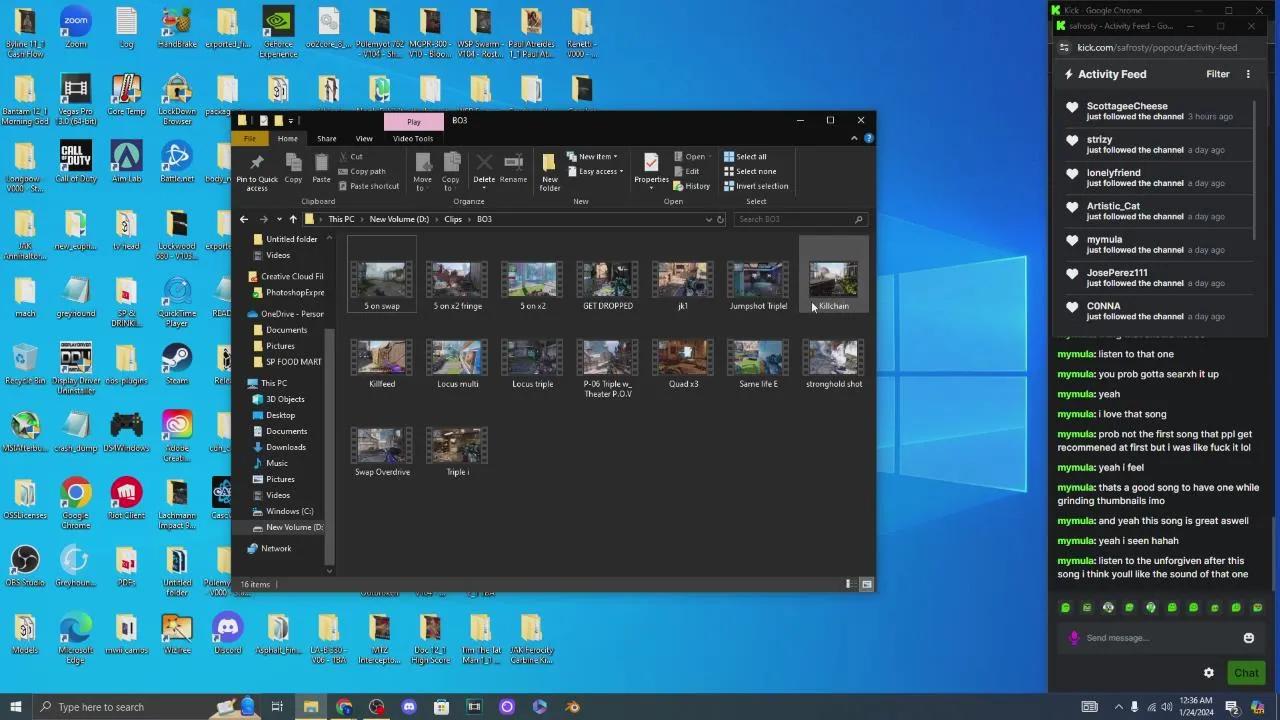Open History in the ribbon

(692, 186)
